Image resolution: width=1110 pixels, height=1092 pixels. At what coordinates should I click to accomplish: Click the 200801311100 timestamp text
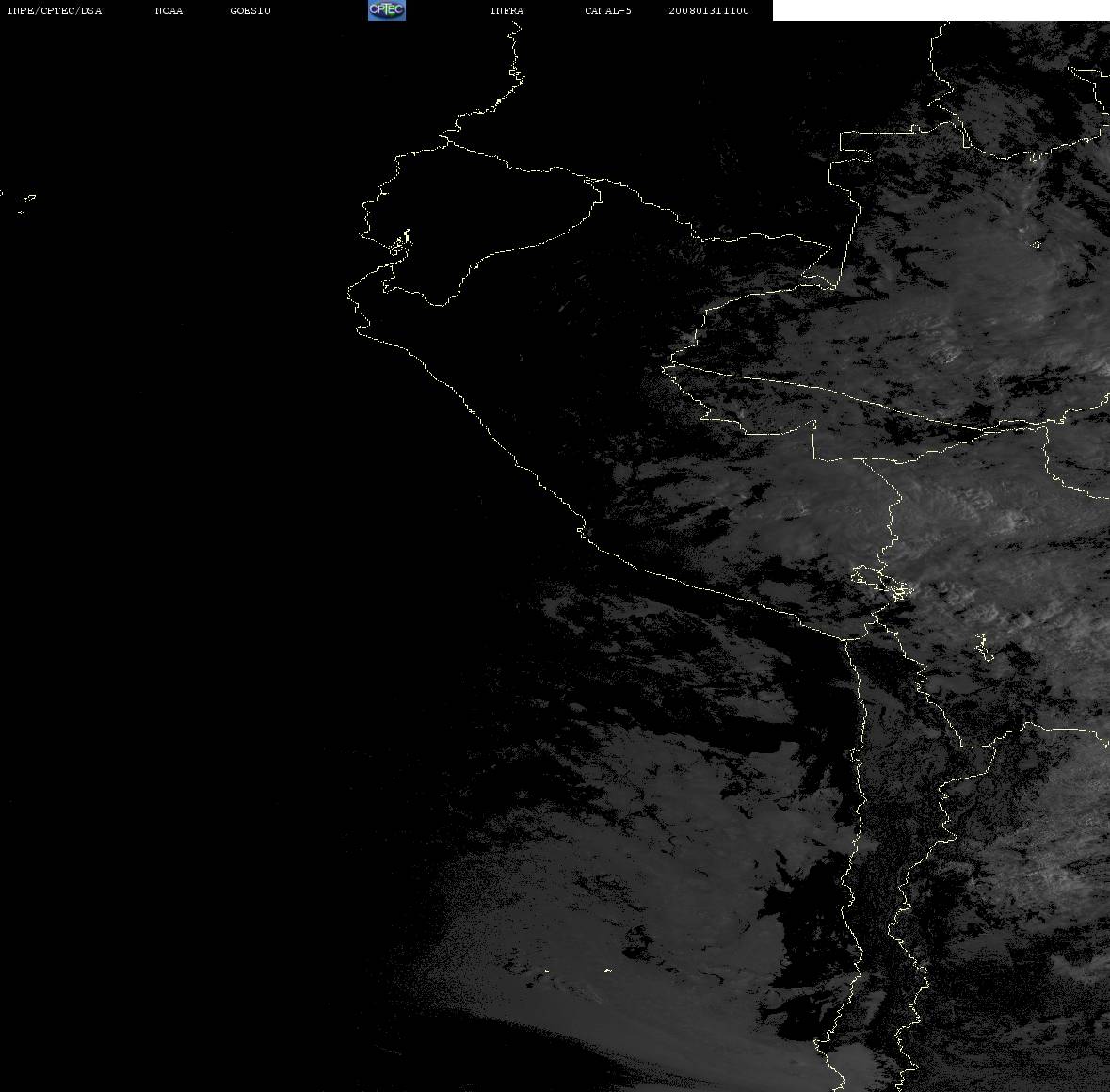709,10
